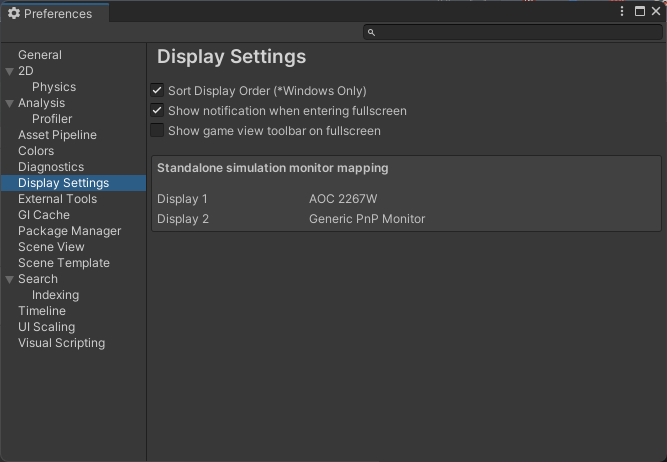
Task: Collapse the 2D category arrow
Action: point(10,71)
